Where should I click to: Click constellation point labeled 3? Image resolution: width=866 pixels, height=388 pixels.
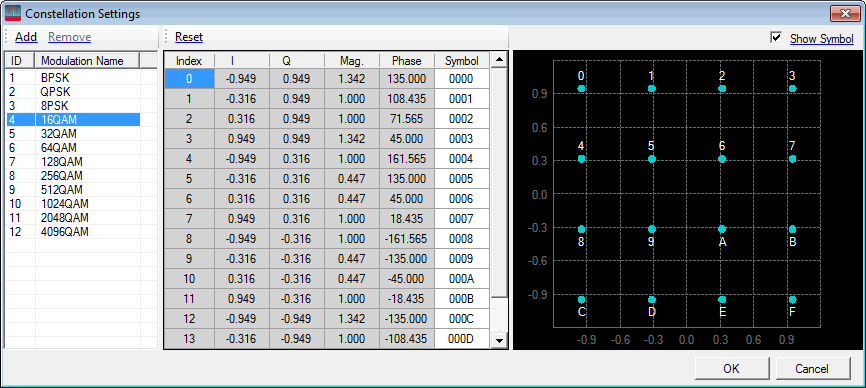pos(793,88)
